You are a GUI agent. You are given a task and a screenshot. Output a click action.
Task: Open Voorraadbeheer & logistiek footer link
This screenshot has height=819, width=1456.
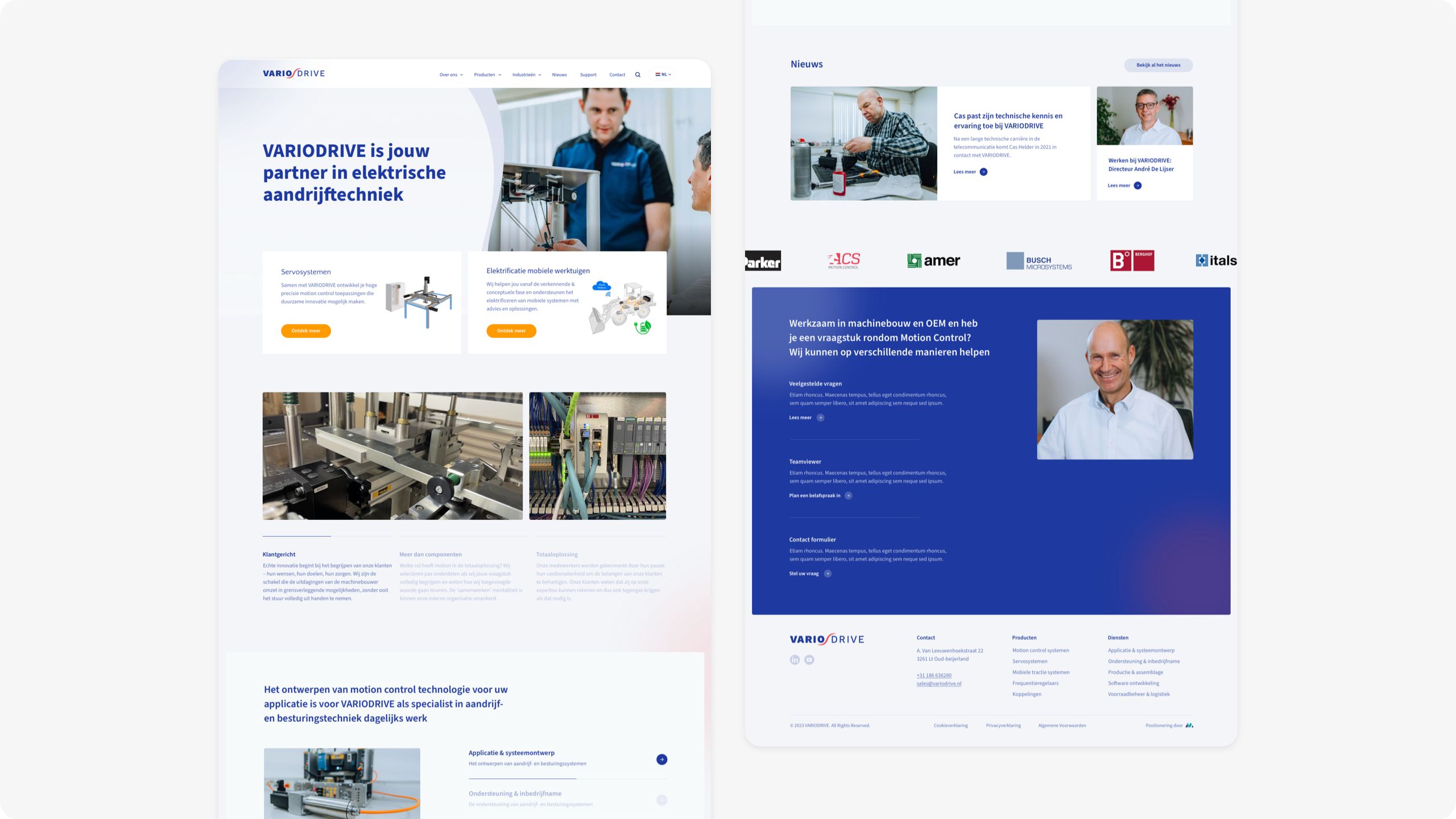[1139, 694]
